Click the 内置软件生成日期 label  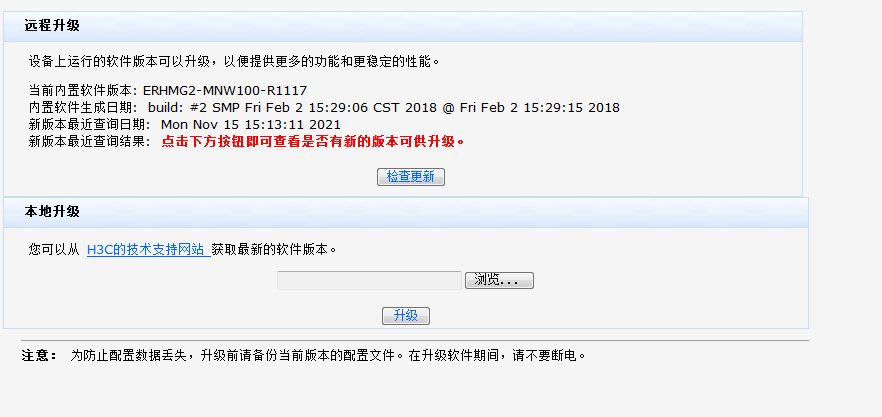(x=83, y=108)
